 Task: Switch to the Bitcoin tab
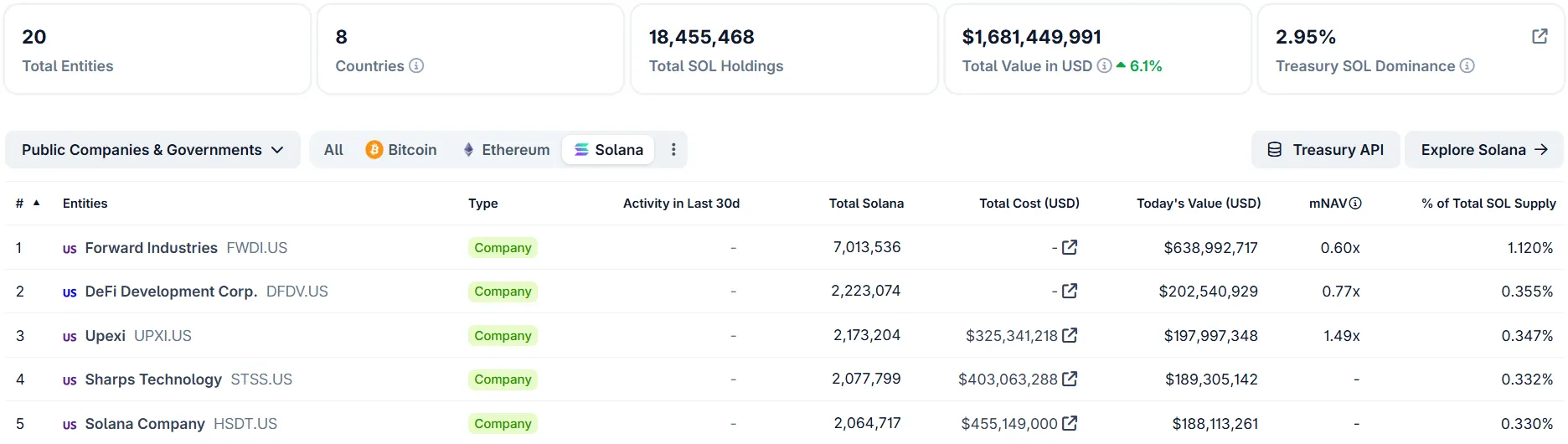pos(401,149)
